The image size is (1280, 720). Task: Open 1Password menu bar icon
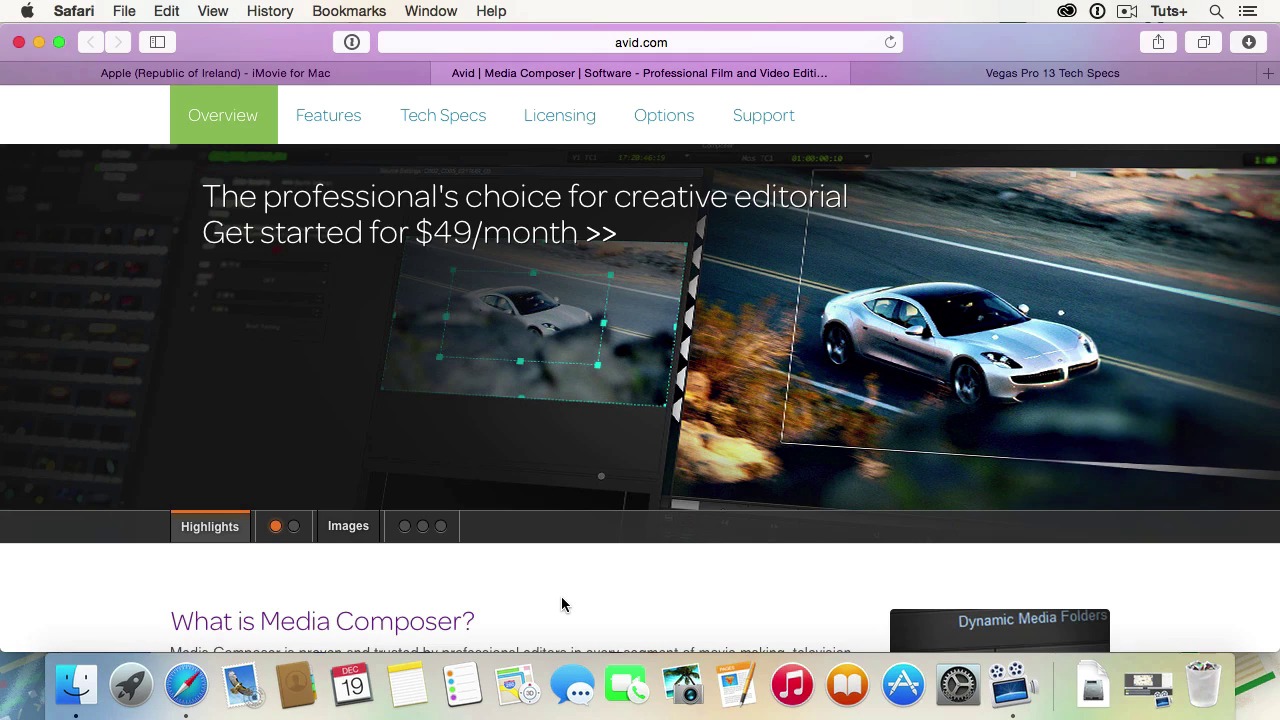pyautogui.click(x=1097, y=11)
